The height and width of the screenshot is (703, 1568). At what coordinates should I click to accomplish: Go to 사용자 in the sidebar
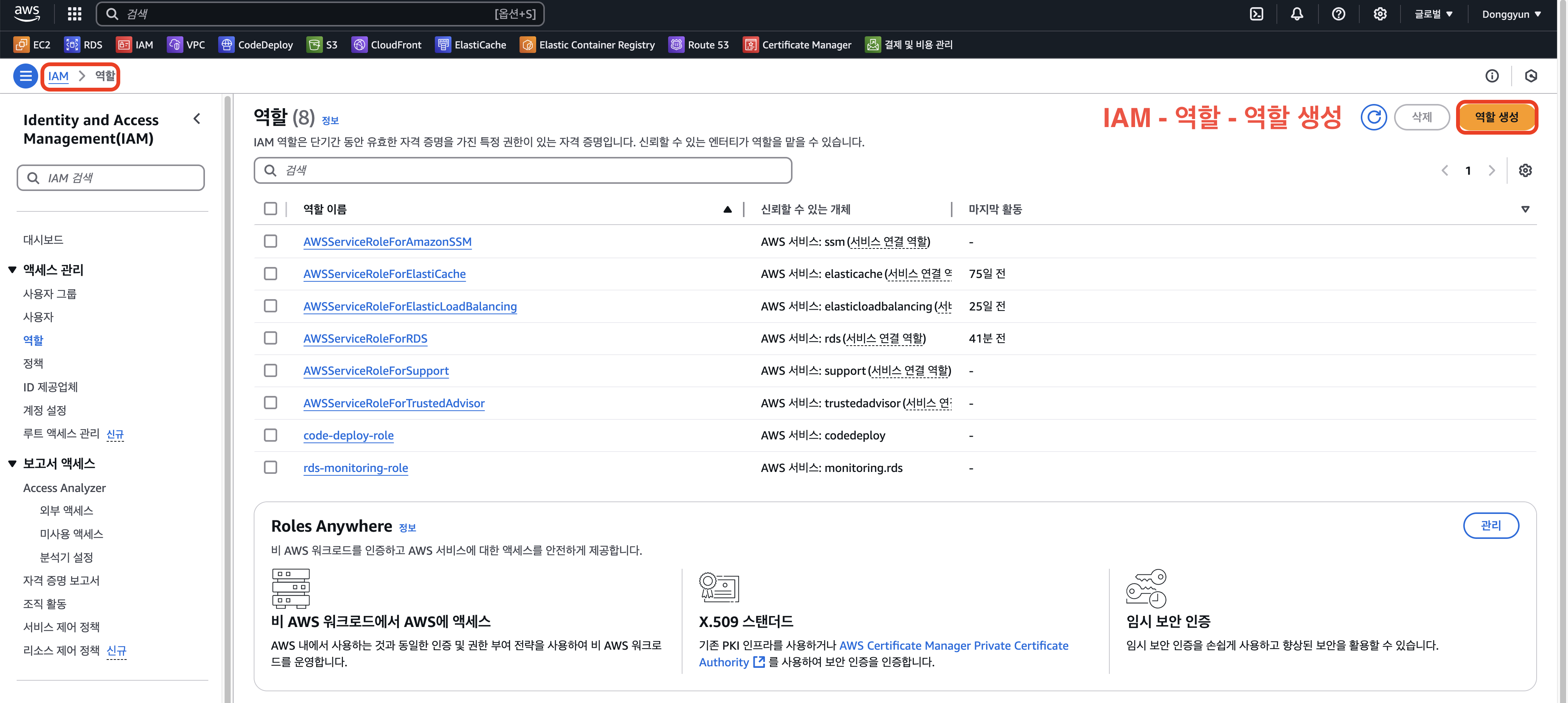pyautogui.click(x=38, y=317)
